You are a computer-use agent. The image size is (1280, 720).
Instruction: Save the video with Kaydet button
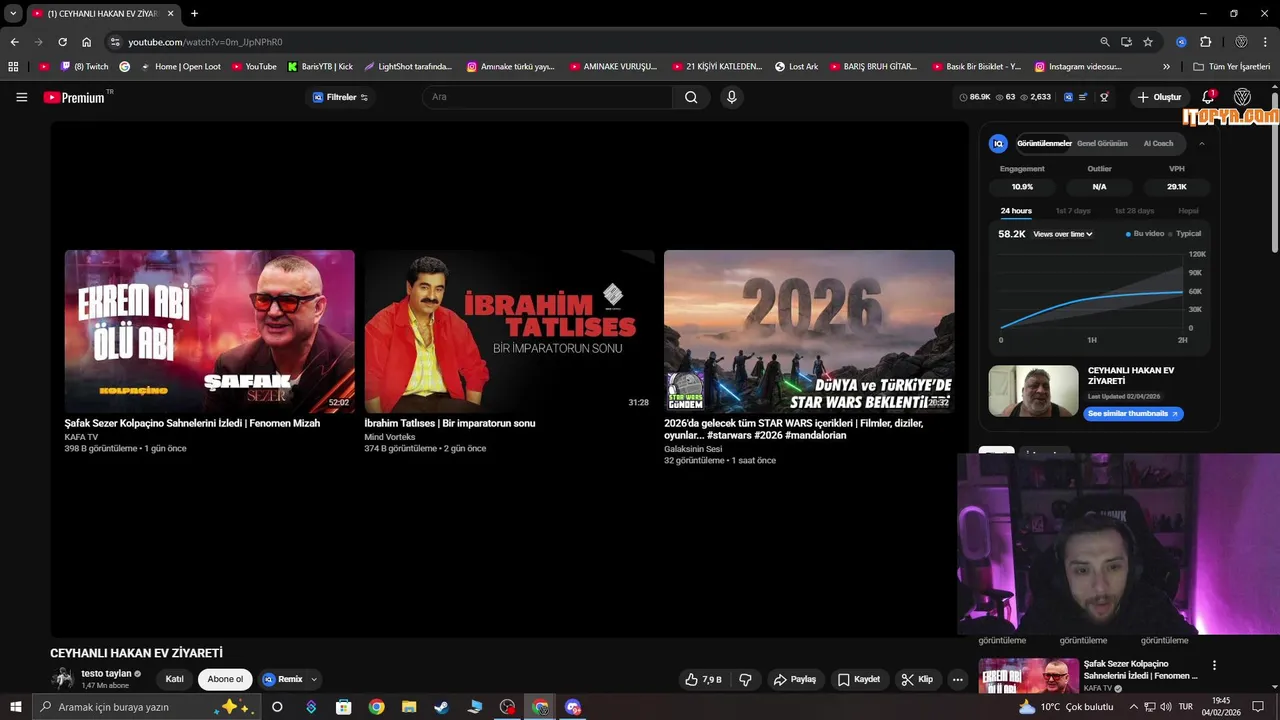coord(858,679)
